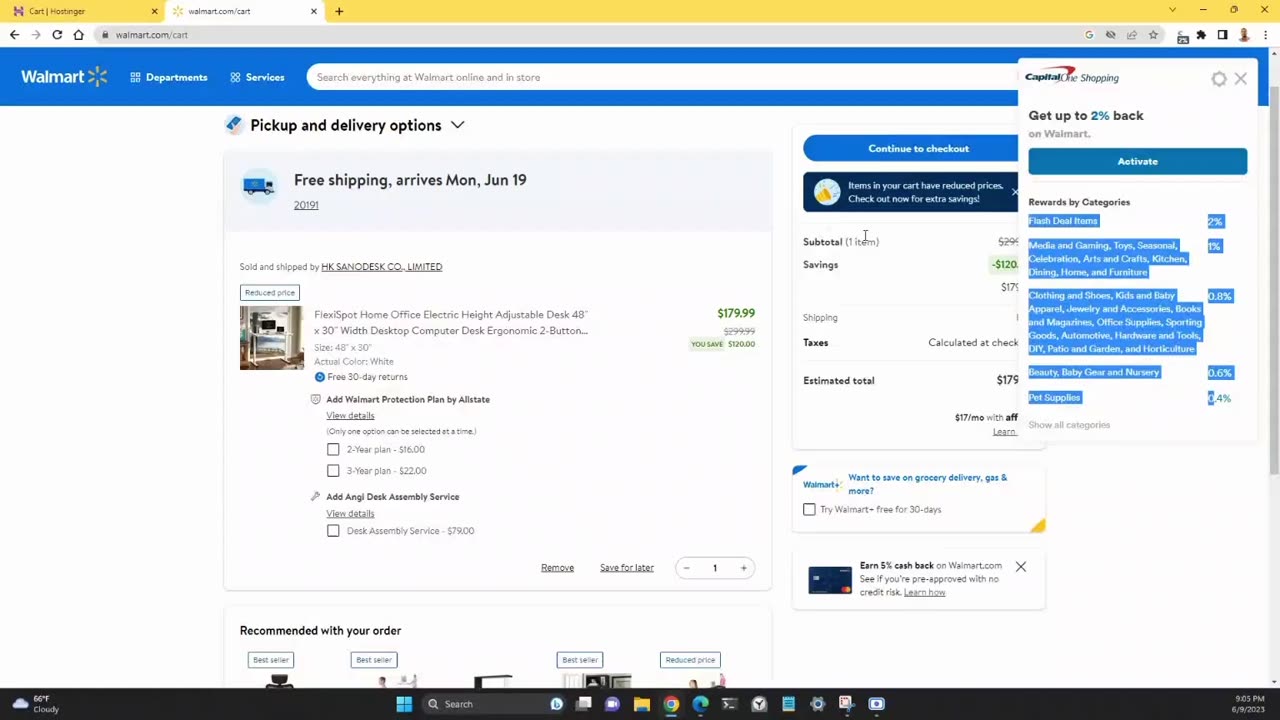
Task: Increase desk quantity with plus button
Action: point(743,568)
